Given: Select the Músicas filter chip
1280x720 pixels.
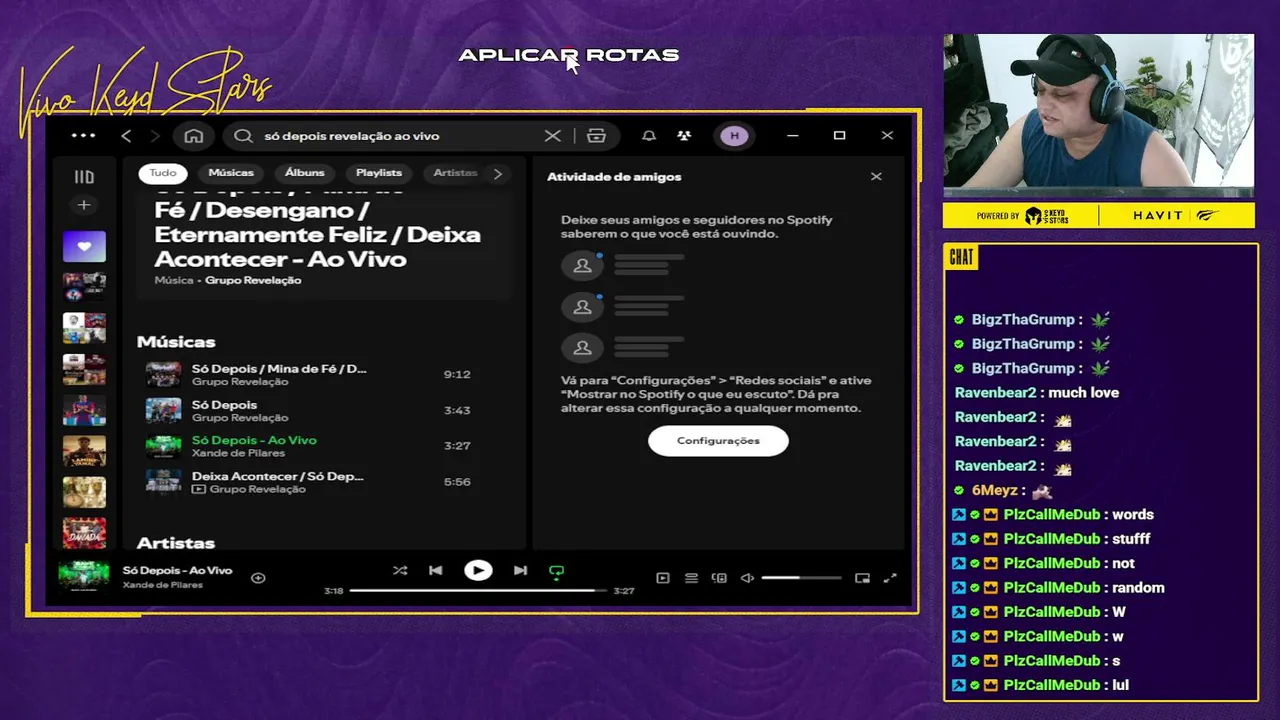Looking at the screenshot, I should point(231,173).
